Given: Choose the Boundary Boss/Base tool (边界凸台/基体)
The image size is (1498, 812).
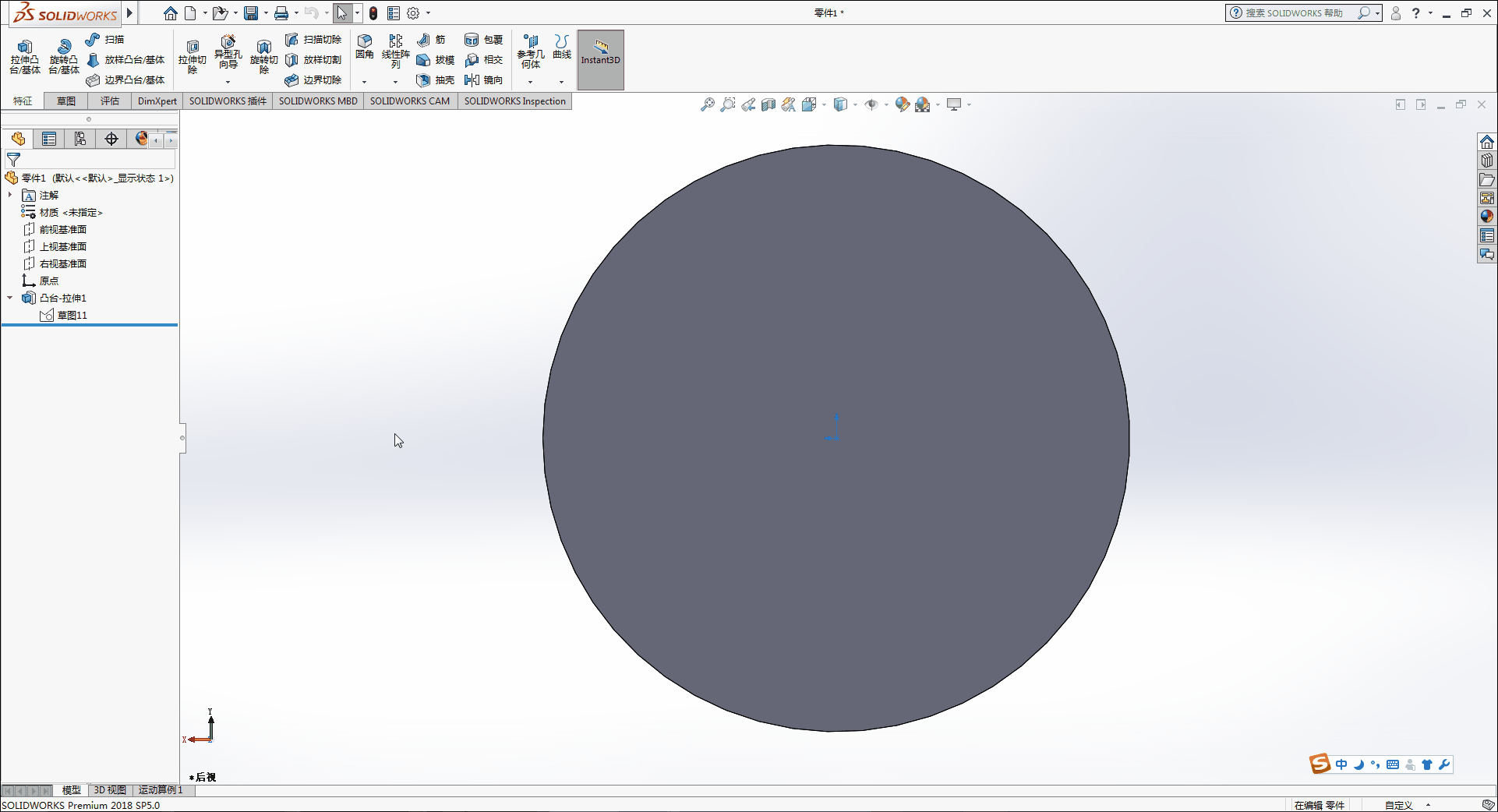Looking at the screenshot, I should [125, 79].
